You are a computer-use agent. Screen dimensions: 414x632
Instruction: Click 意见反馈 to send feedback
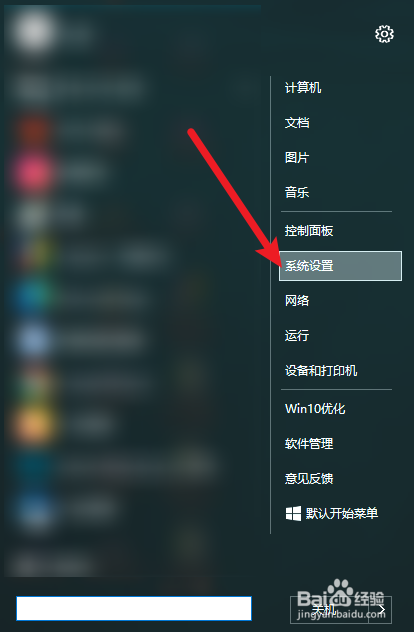[309, 478]
